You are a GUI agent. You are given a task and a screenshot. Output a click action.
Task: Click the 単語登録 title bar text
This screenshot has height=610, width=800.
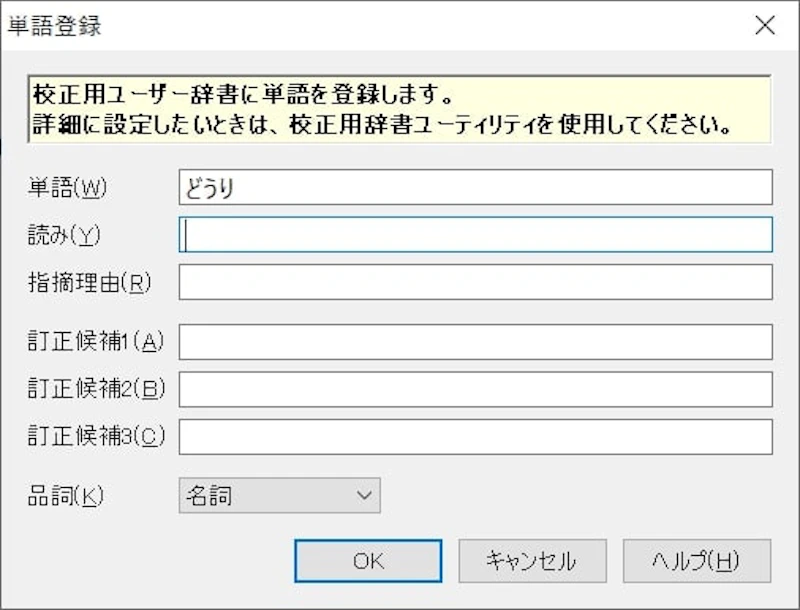coord(55,26)
